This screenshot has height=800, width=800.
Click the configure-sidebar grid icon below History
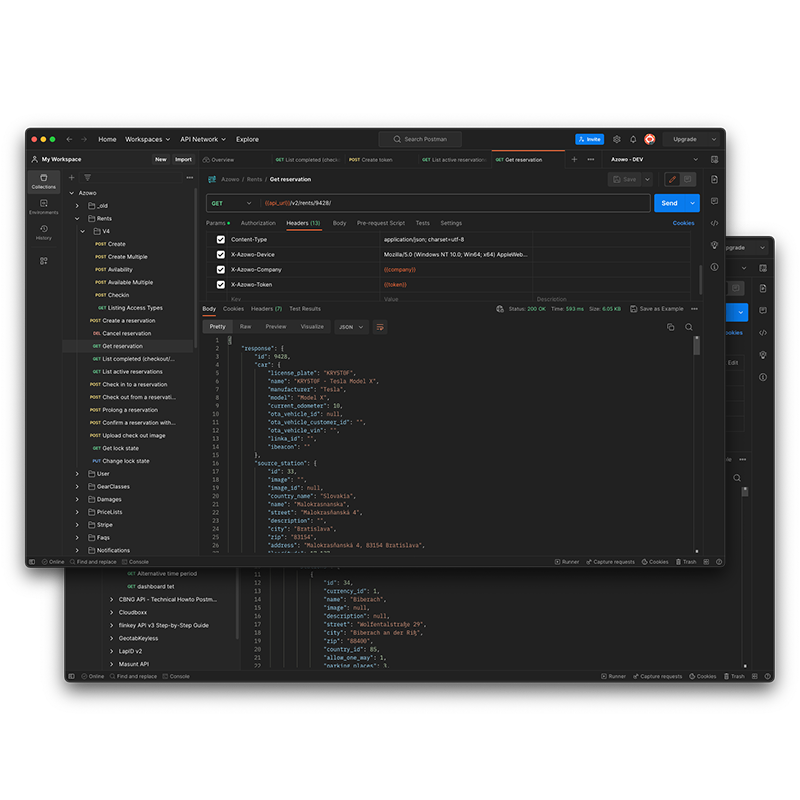click(44, 261)
